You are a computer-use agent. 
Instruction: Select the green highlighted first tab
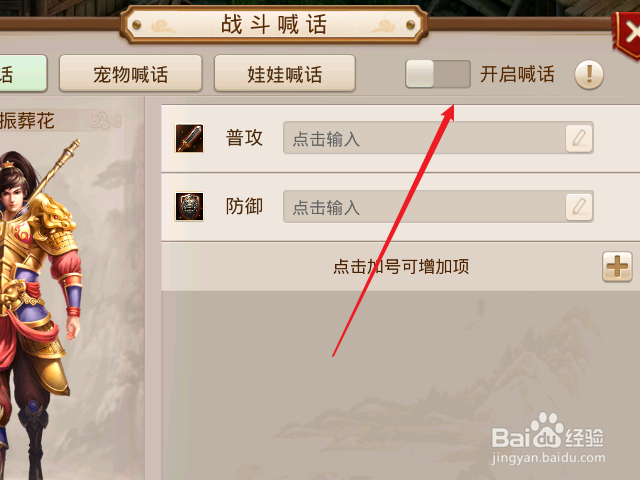[x=23, y=74]
